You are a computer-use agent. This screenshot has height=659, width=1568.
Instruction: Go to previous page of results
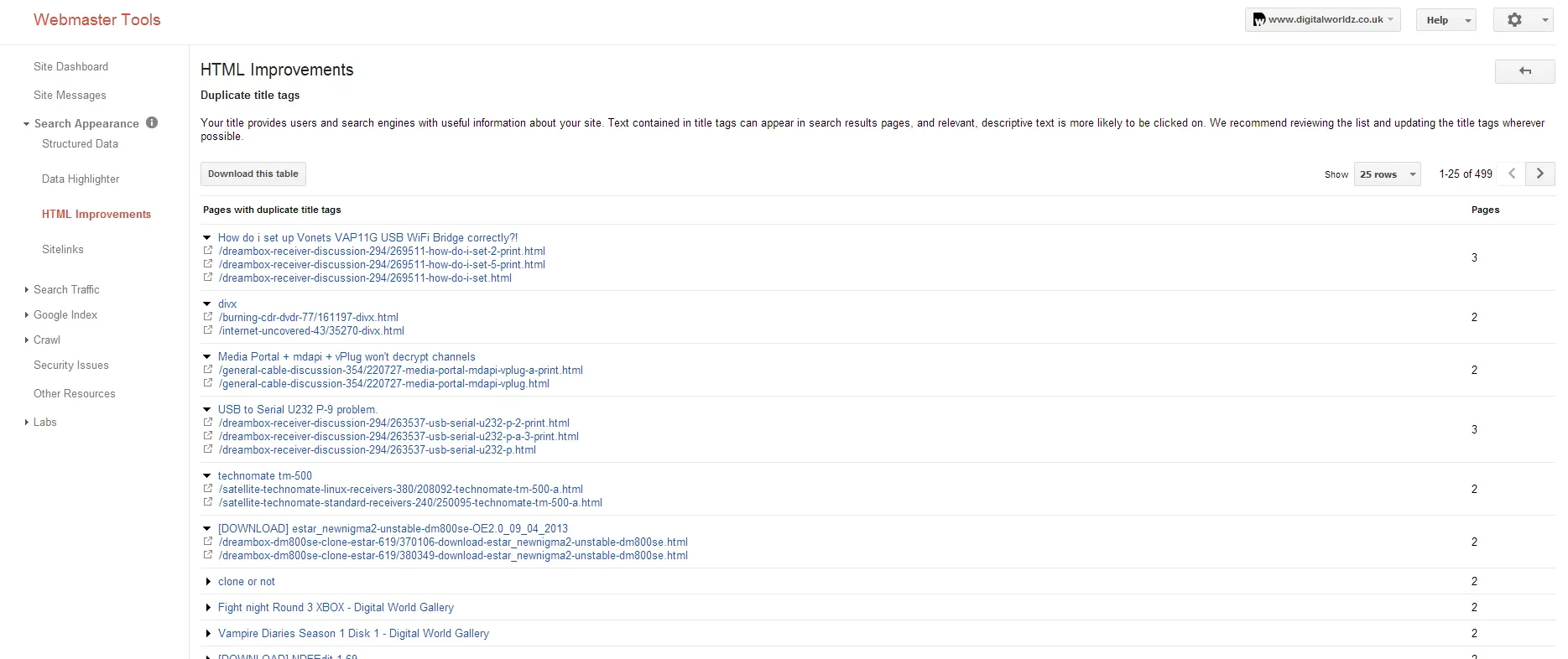(x=1512, y=174)
